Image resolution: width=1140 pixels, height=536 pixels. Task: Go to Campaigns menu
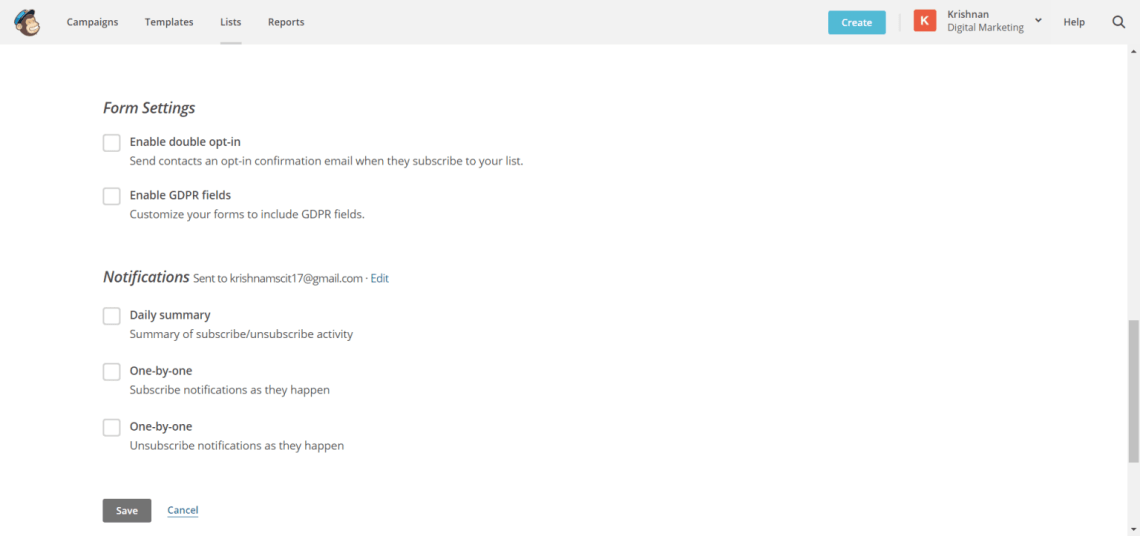click(92, 22)
